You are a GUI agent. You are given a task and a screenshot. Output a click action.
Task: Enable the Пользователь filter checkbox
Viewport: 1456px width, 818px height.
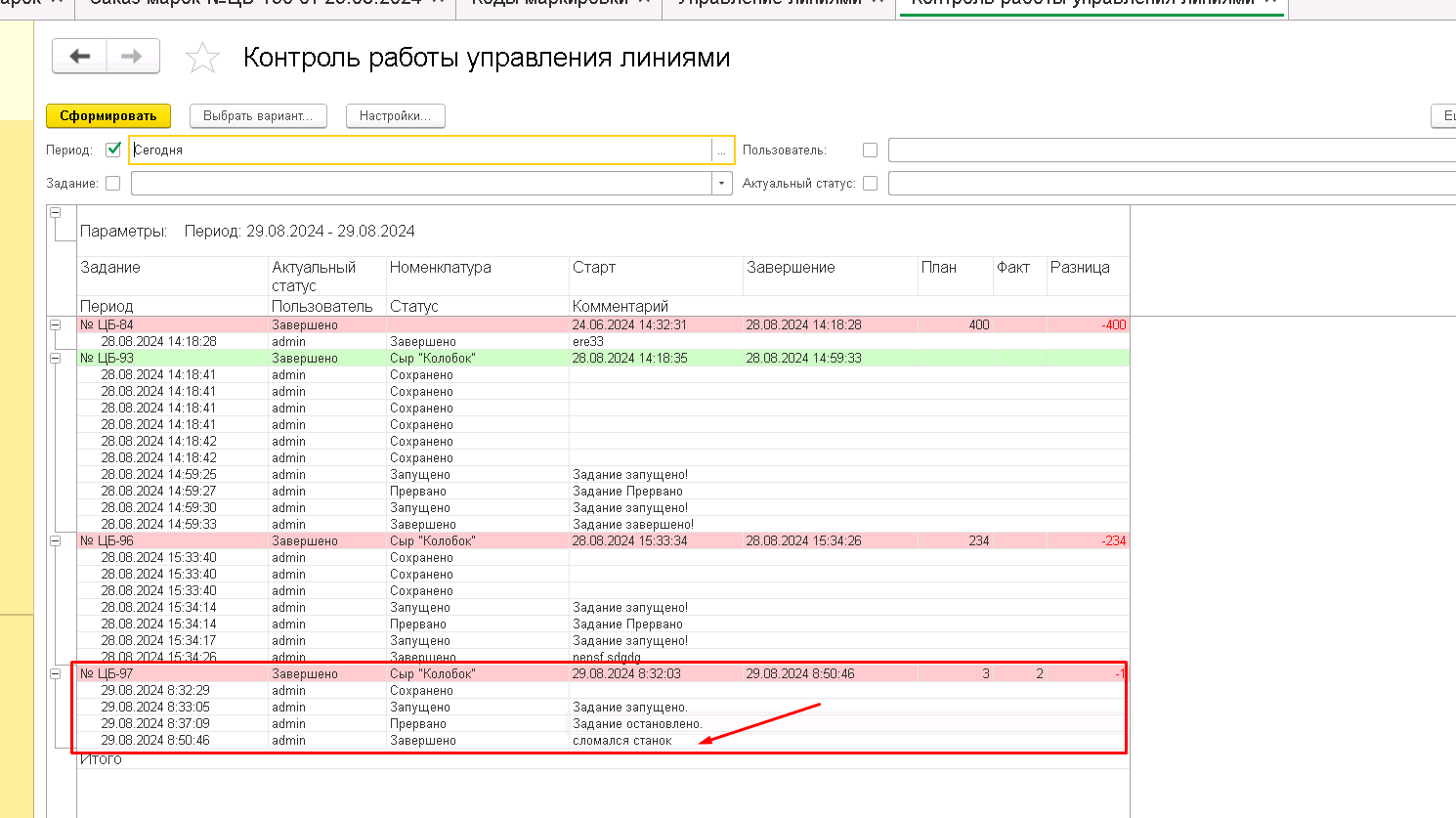pos(870,150)
